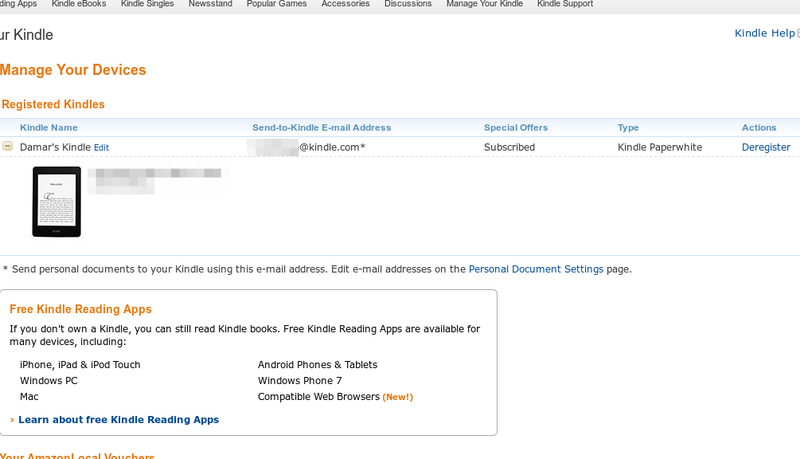800x459 pixels.
Task: Click the Compatible Web Browsers entry
Action: pos(319,397)
